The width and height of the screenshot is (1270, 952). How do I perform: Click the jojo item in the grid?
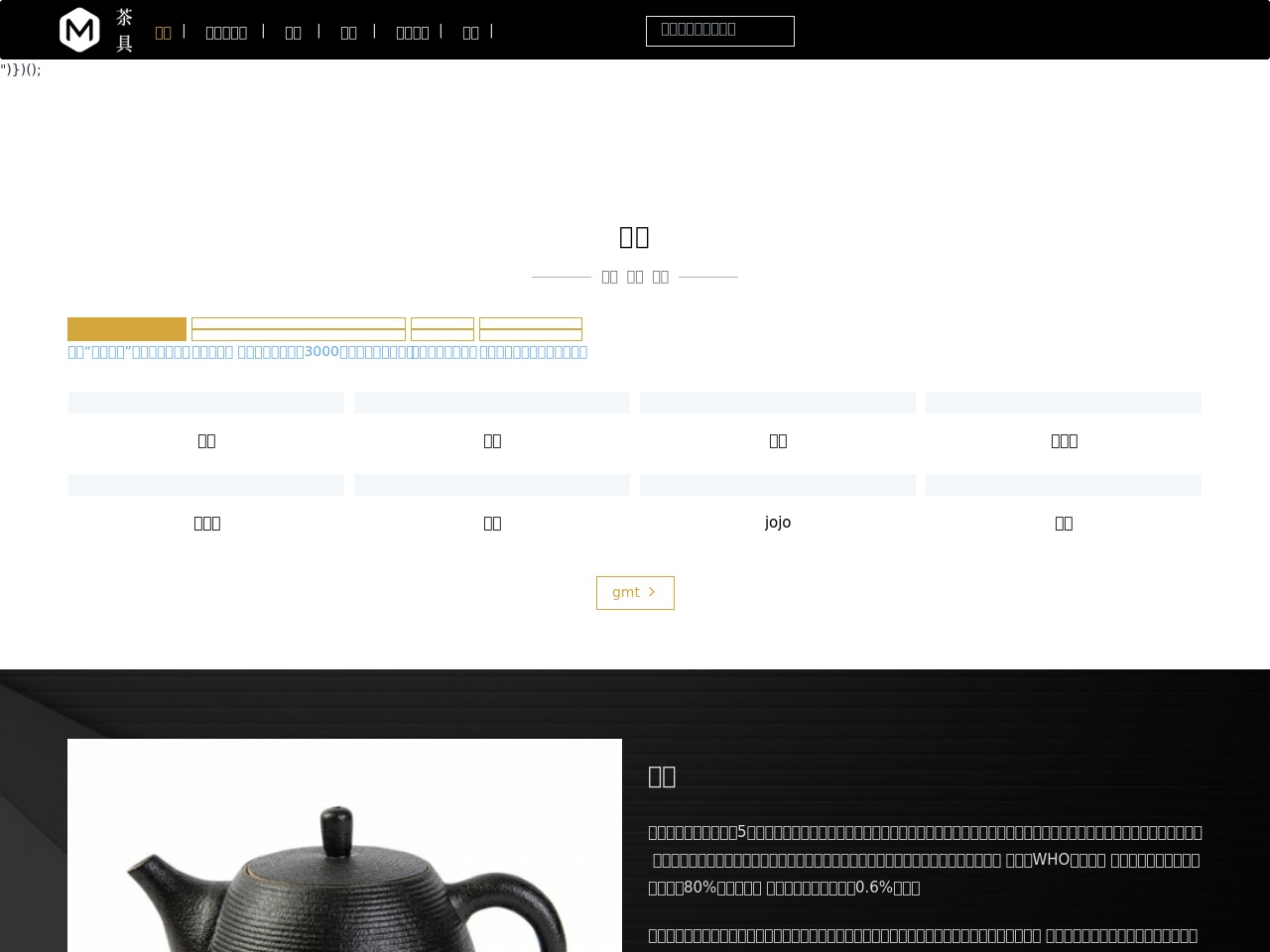778,522
